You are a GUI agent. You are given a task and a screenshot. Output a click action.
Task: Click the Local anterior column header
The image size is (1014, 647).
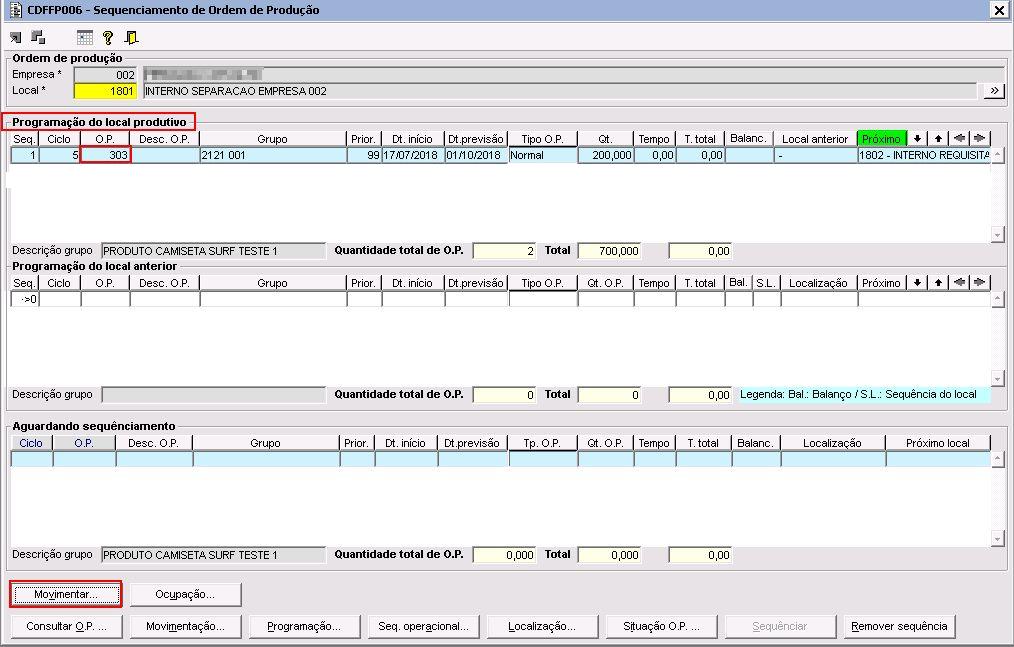click(x=815, y=138)
